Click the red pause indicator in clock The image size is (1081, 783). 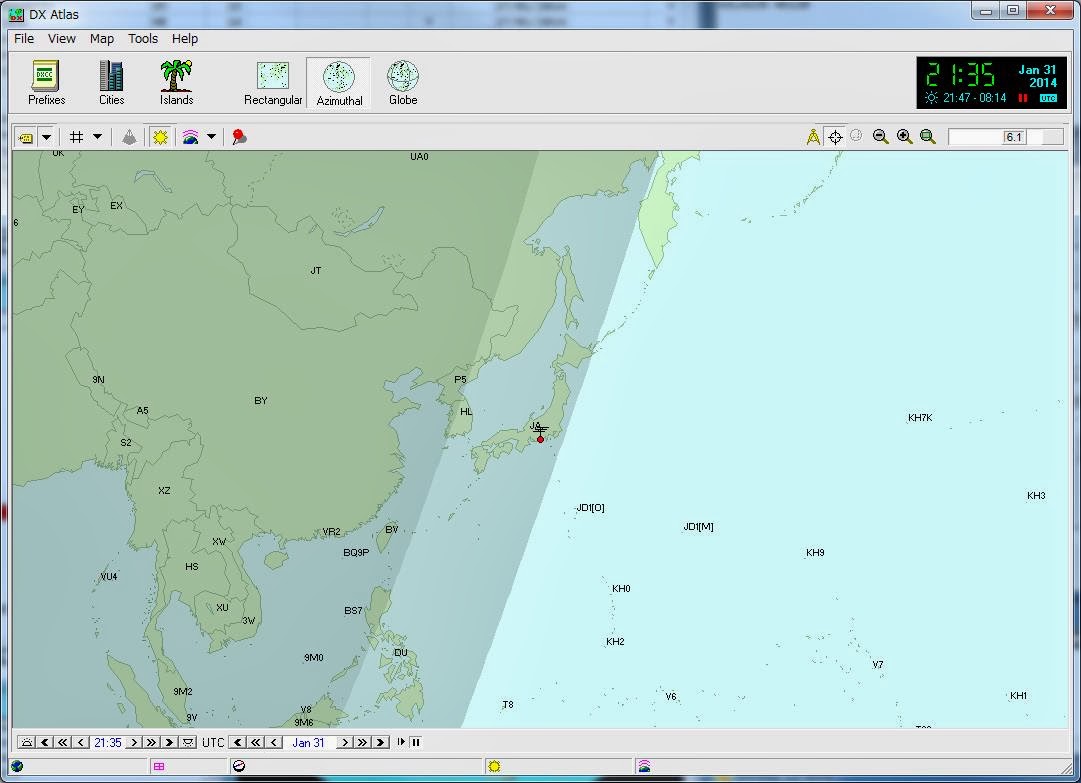(1023, 98)
